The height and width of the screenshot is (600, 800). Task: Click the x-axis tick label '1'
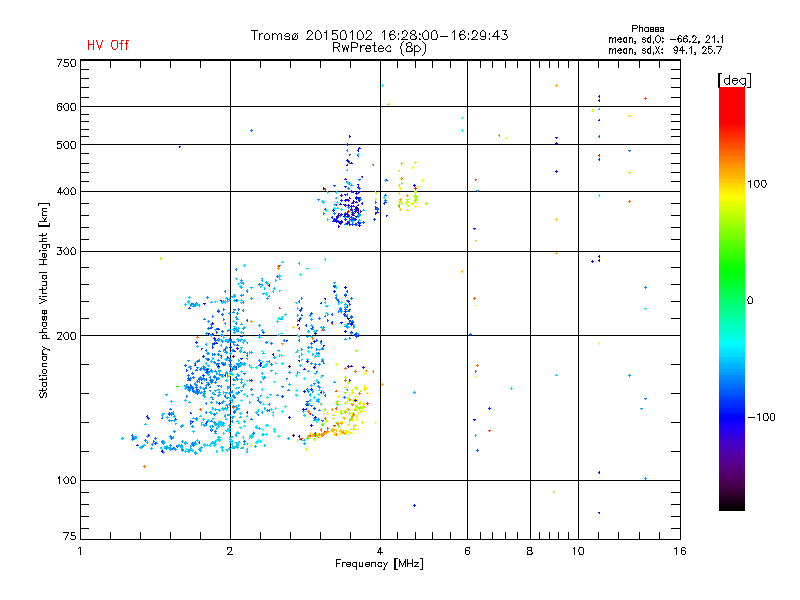(80, 551)
